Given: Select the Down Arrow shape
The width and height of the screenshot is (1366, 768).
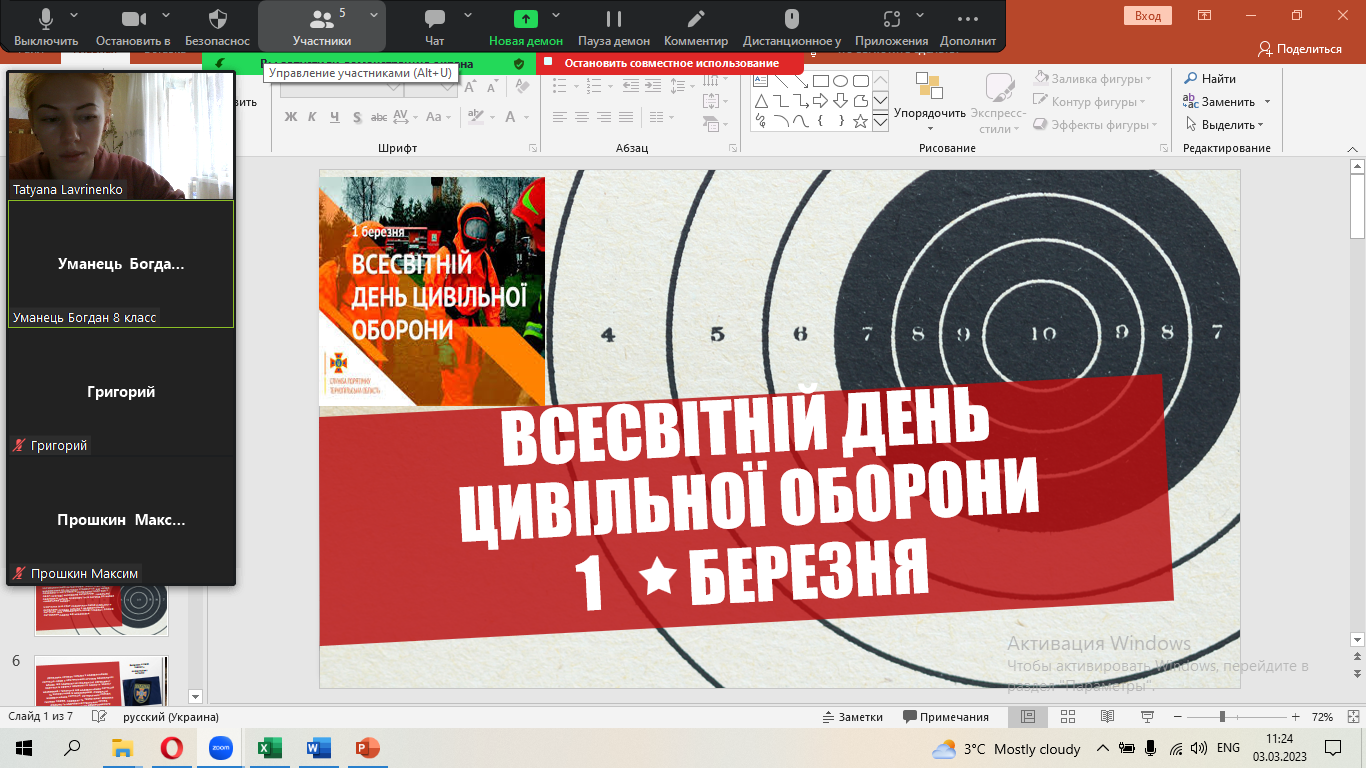Looking at the screenshot, I should [840, 101].
